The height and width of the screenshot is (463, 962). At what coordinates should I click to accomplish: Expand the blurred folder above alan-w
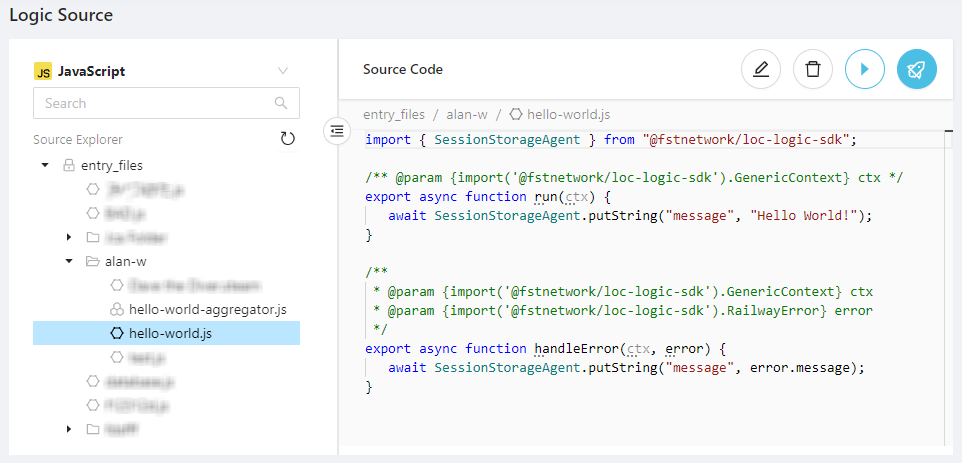tap(69, 237)
